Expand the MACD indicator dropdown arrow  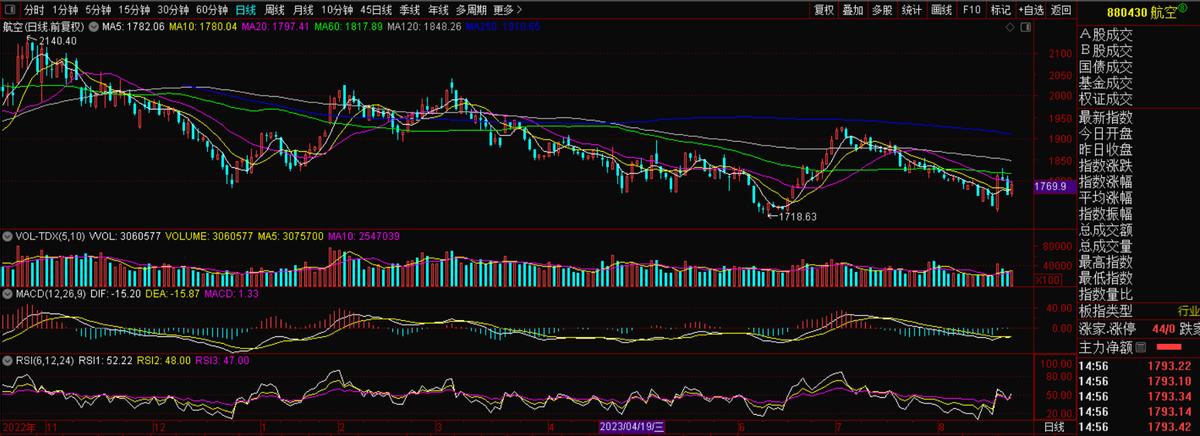[9, 295]
